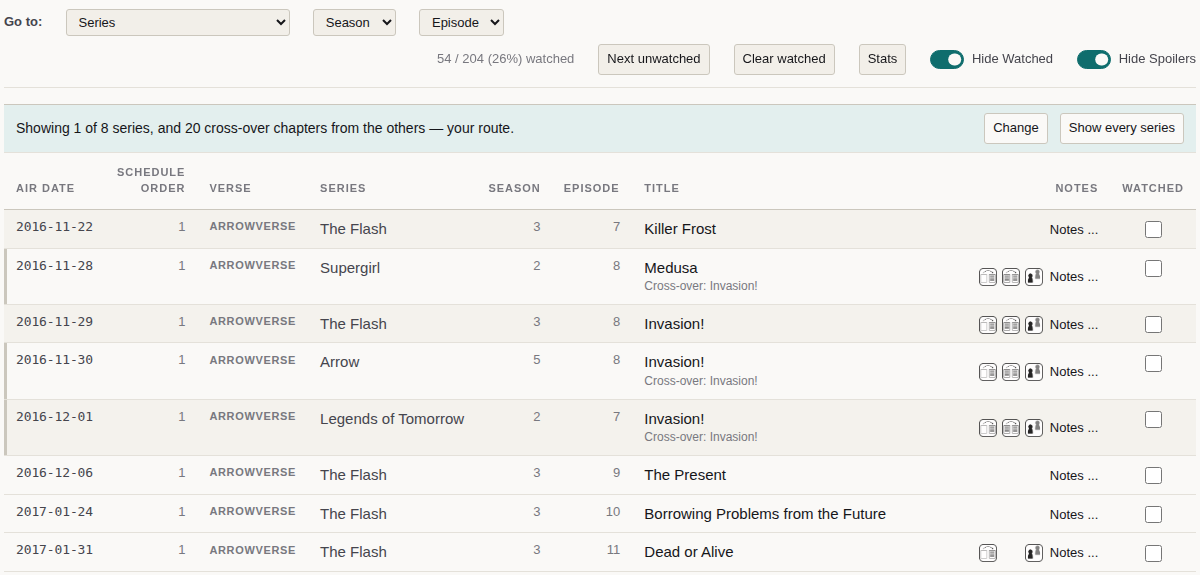Click two-page book icon in The Flash Invasion! row

(1011, 324)
